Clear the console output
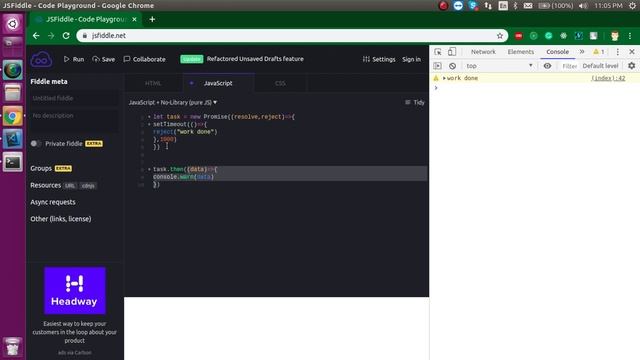 (x=452, y=66)
